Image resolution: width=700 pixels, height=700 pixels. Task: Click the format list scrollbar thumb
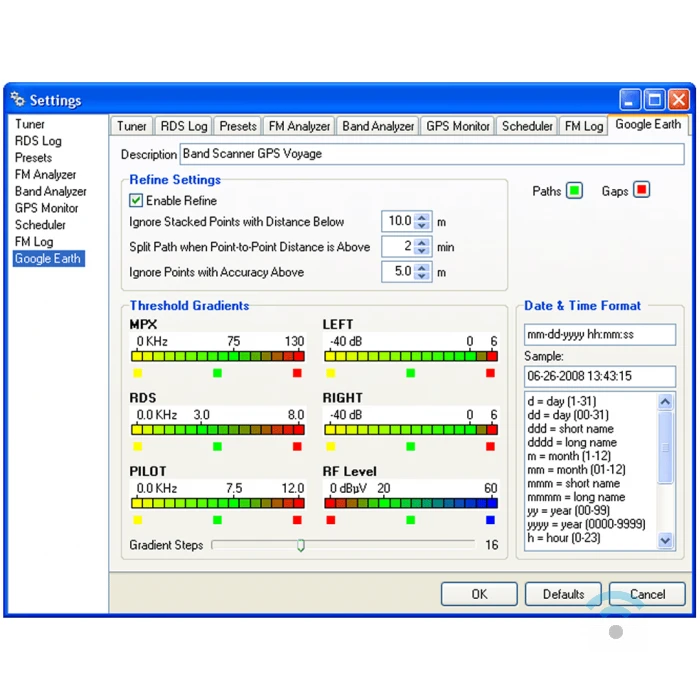(x=665, y=447)
